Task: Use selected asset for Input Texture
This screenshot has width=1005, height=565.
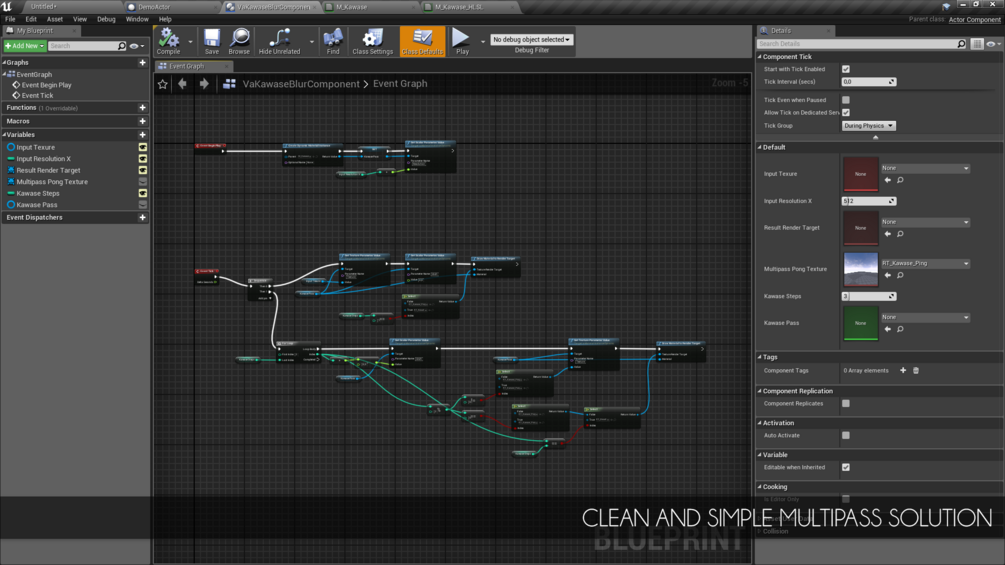Action: tap(888, 180)
